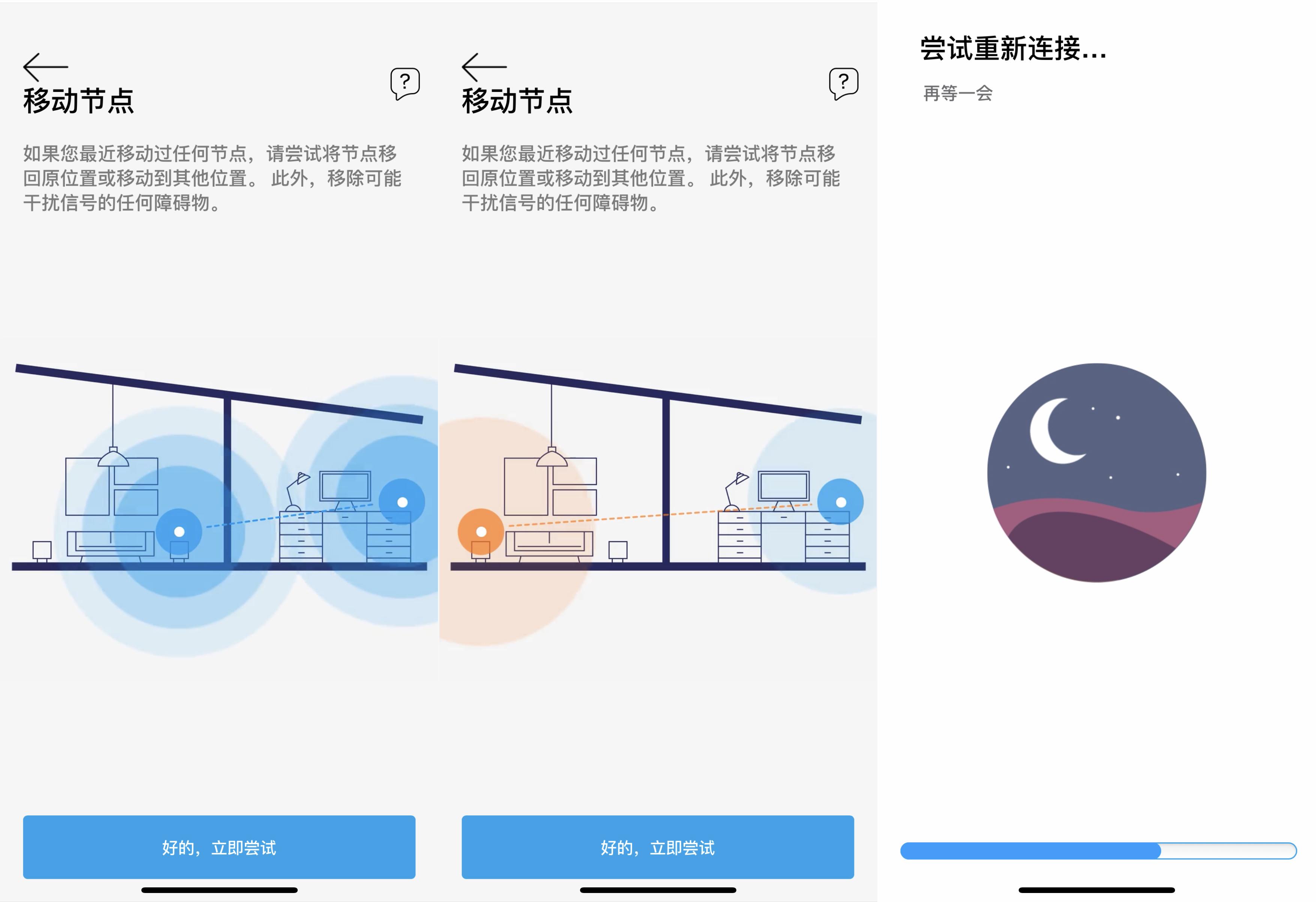
Task: Open help bubble icon on first screen
Action: (405, 84)
